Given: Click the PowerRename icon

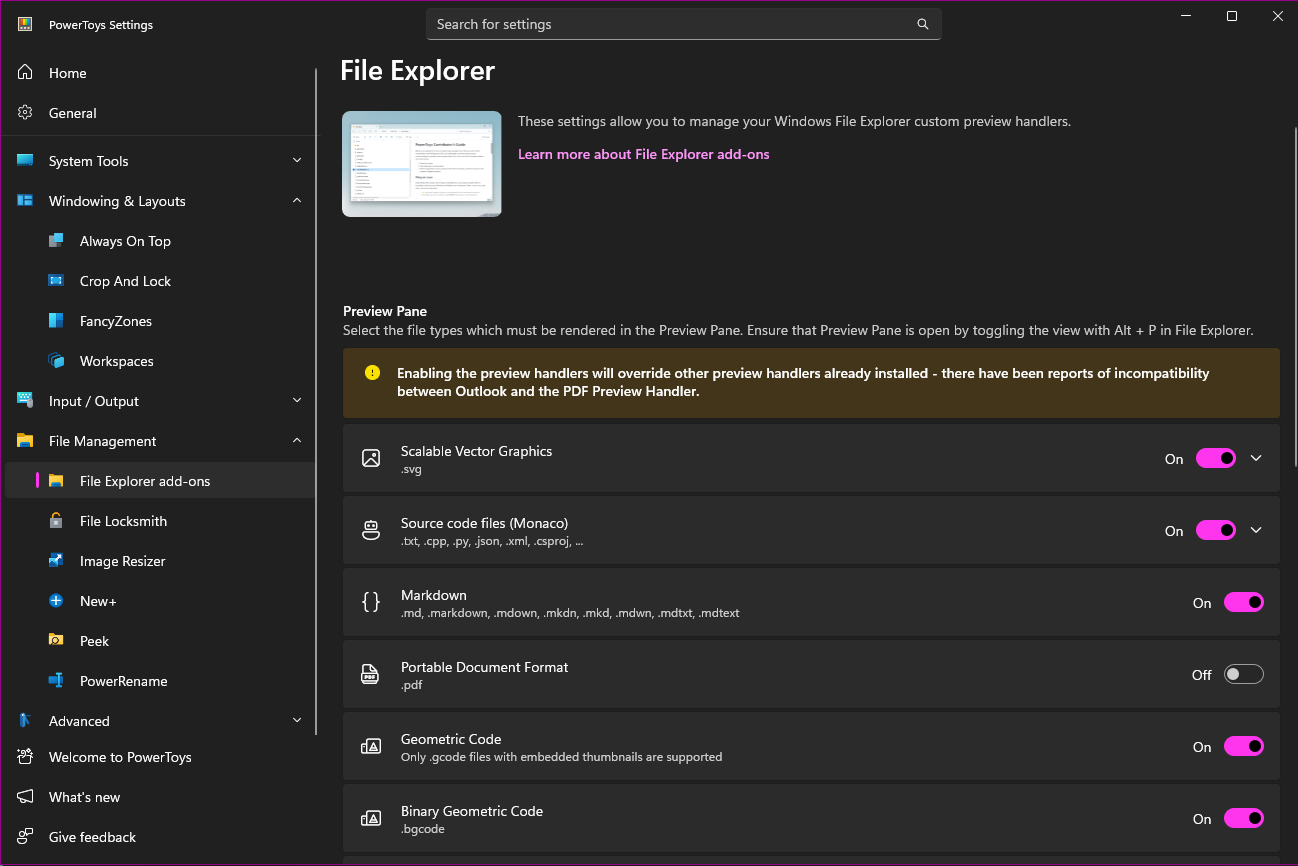Looking at the screenshot, I should tap(57, 681).
